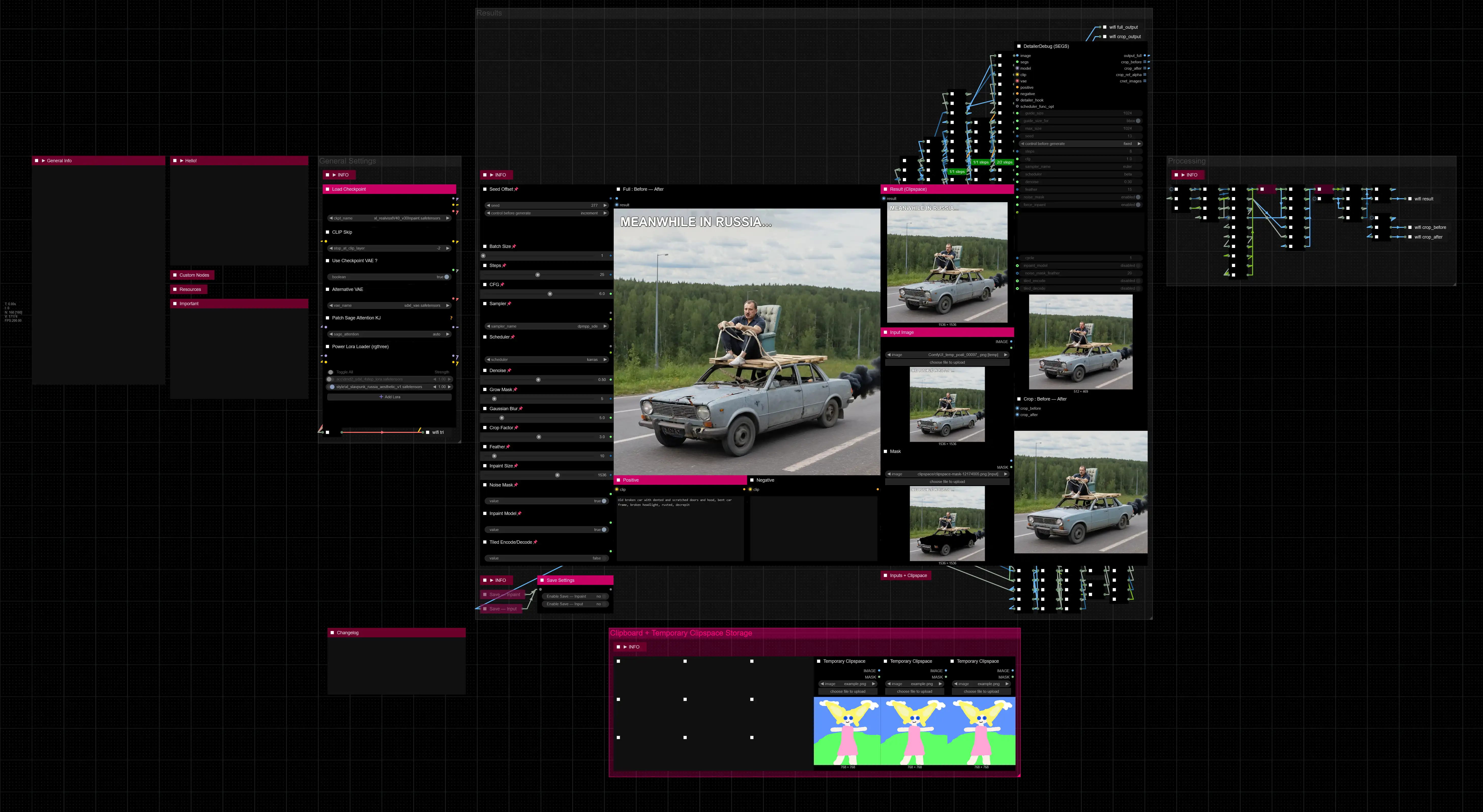The image size is (1483, 812).
Task: Click the seed value right arrow
Action: pyautogui.click(x=605, y=205)
